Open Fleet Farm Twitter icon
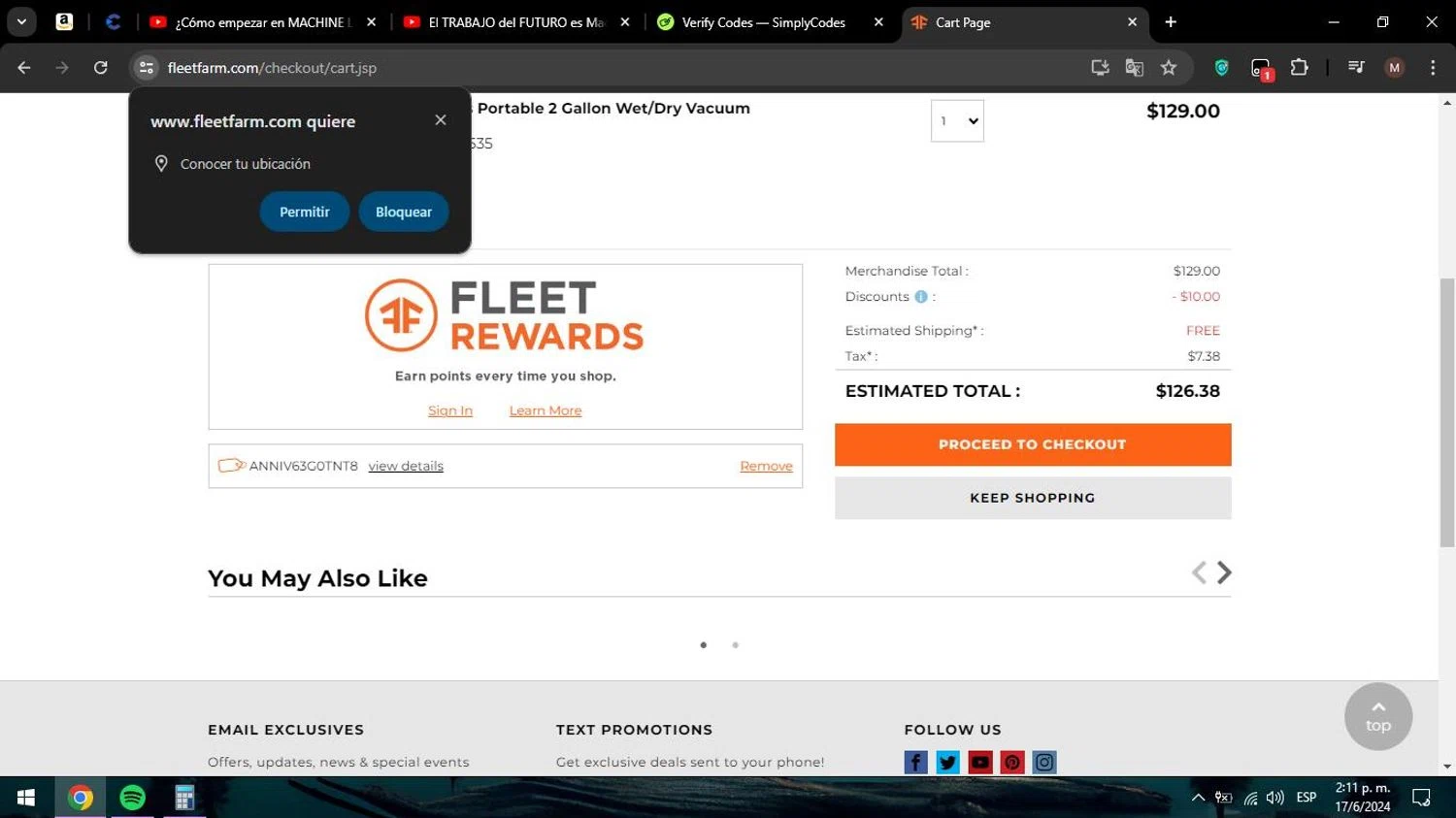 (947, 762)
